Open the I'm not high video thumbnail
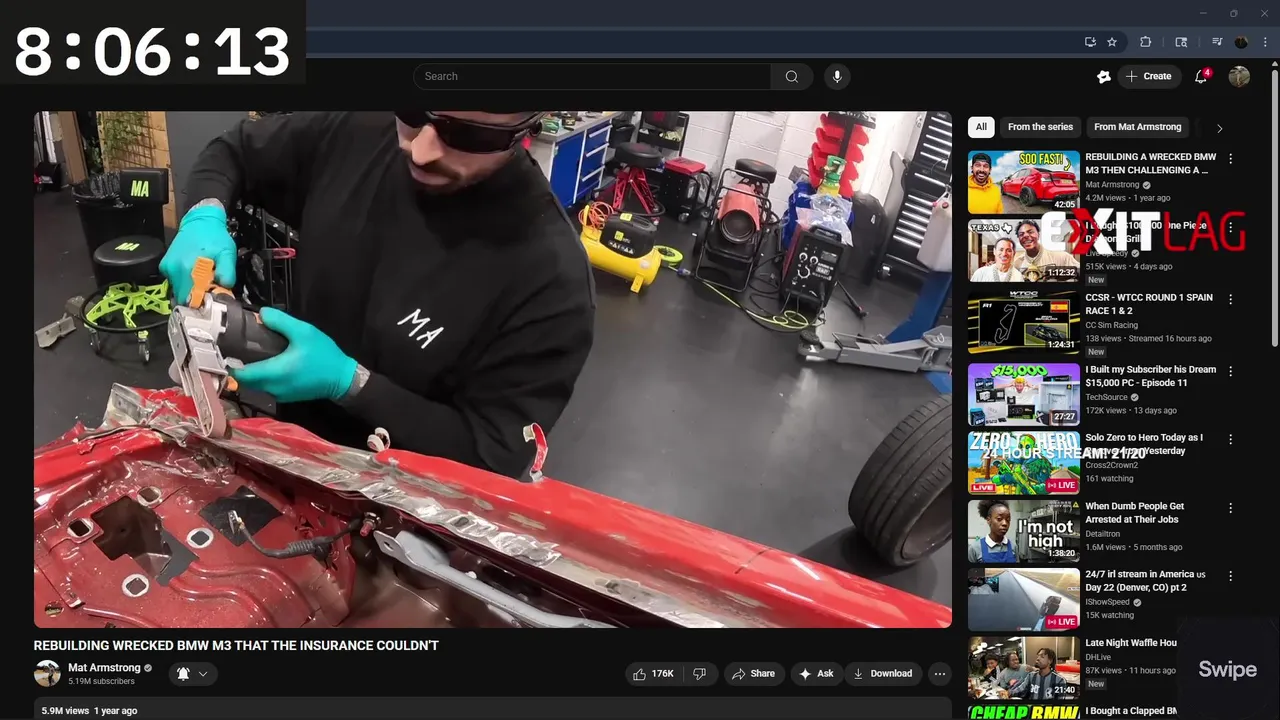The image size is (1280, 720). click(1024, 531)
